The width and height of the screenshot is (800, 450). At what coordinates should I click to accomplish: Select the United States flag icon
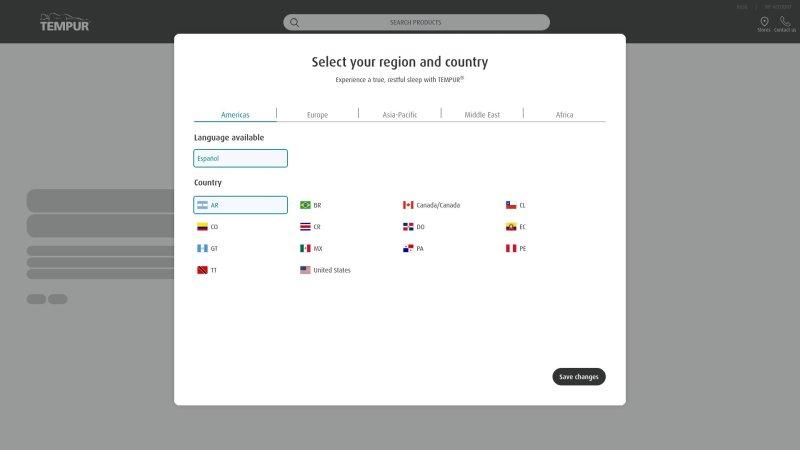[305, 270]
